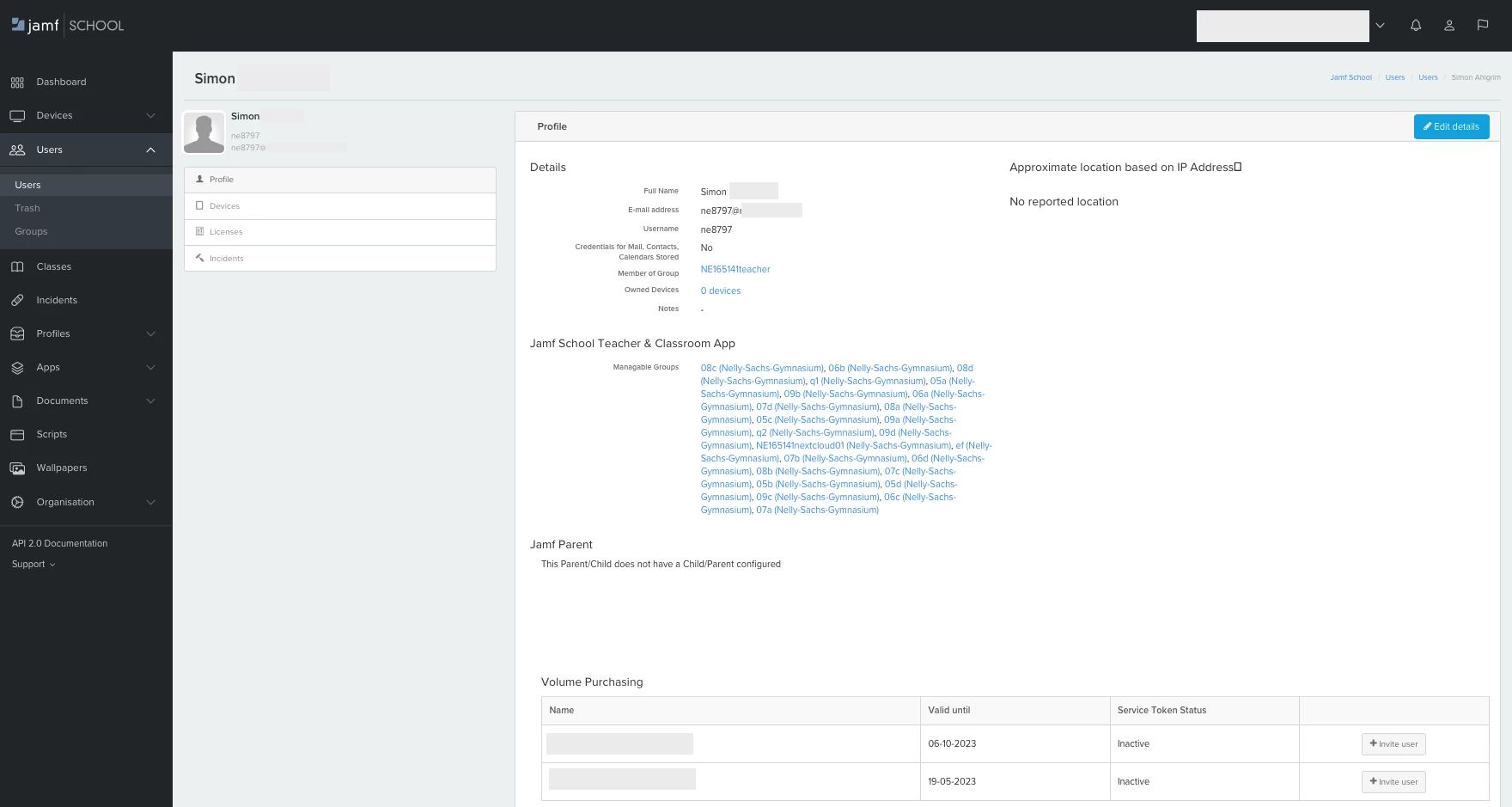This screenshot has height=807, width=1512.
Task: Click the Wallpapers picture icon
Action: pyautogui.click(x=17, y=468)
